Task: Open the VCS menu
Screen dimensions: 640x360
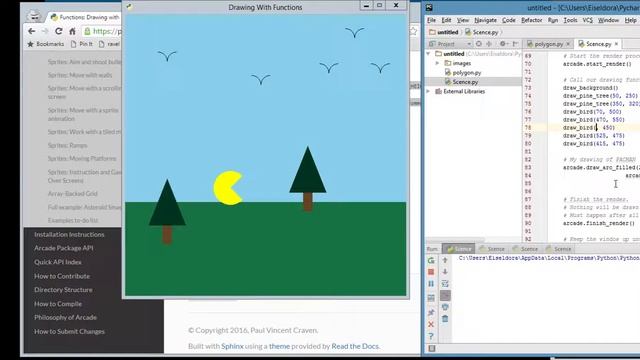Action: point(587,20)
